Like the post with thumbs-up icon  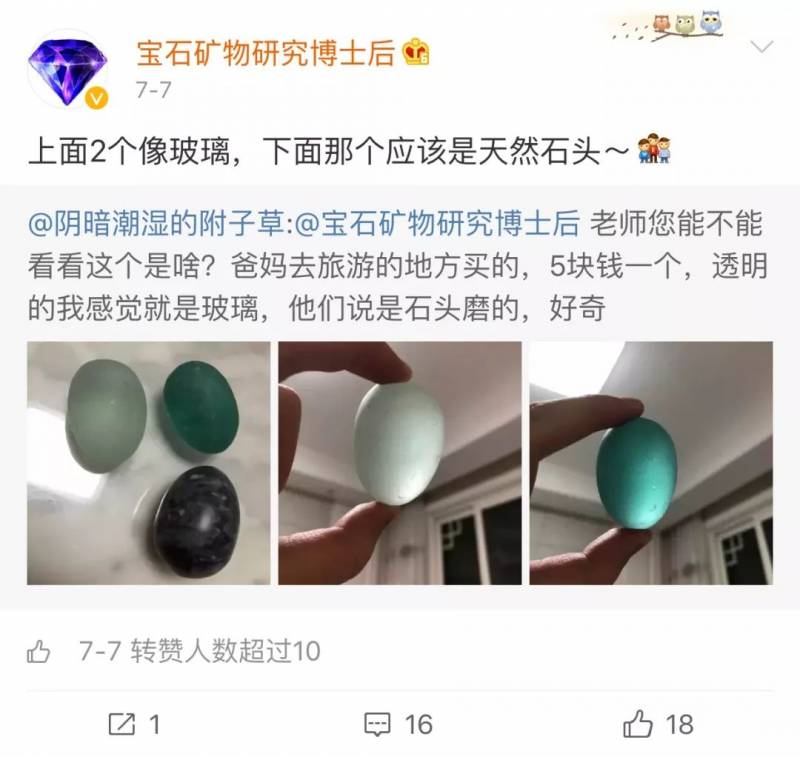click(638, 723)
